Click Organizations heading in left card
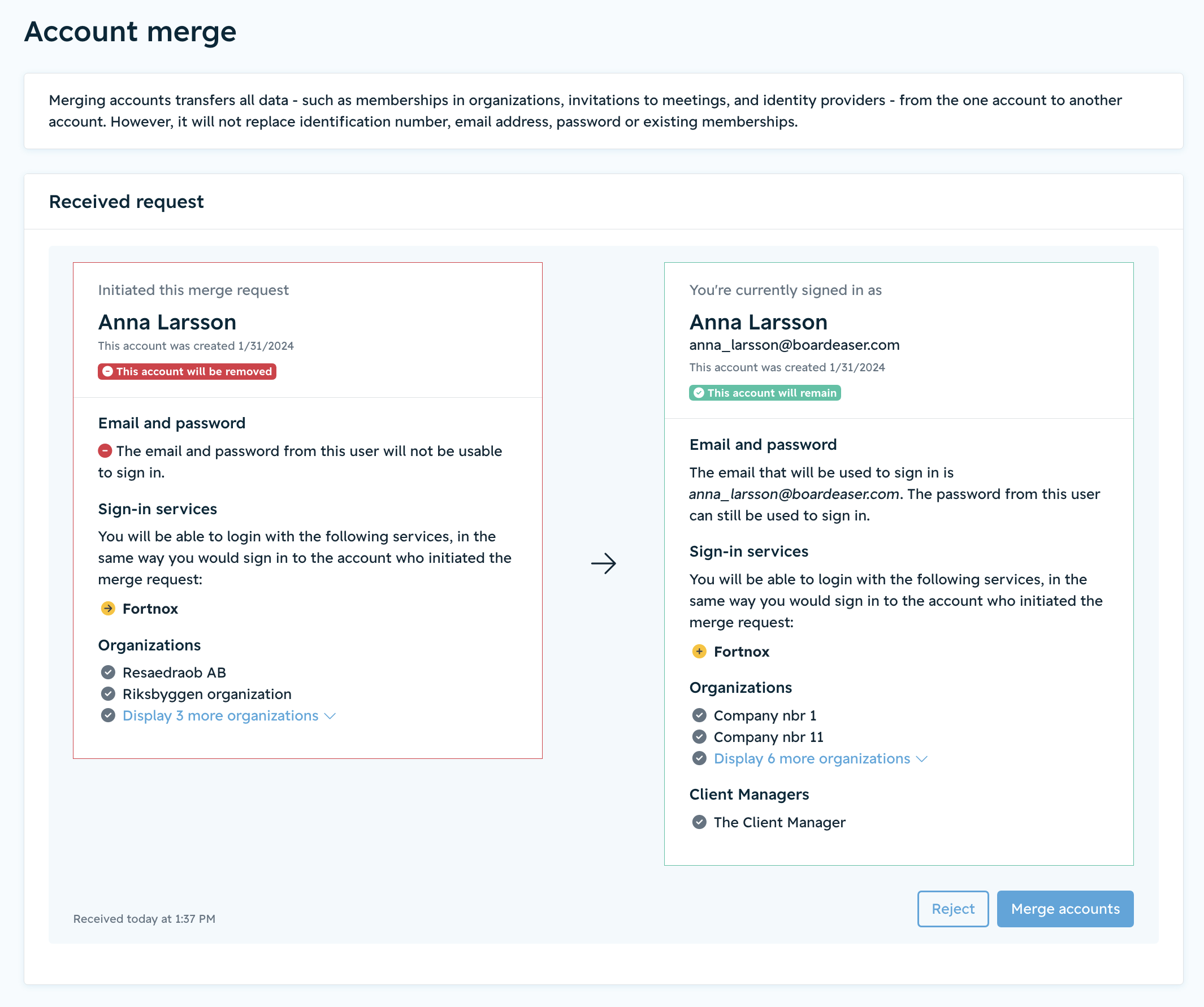The image size is (1204, 1007). coord(149,645)
